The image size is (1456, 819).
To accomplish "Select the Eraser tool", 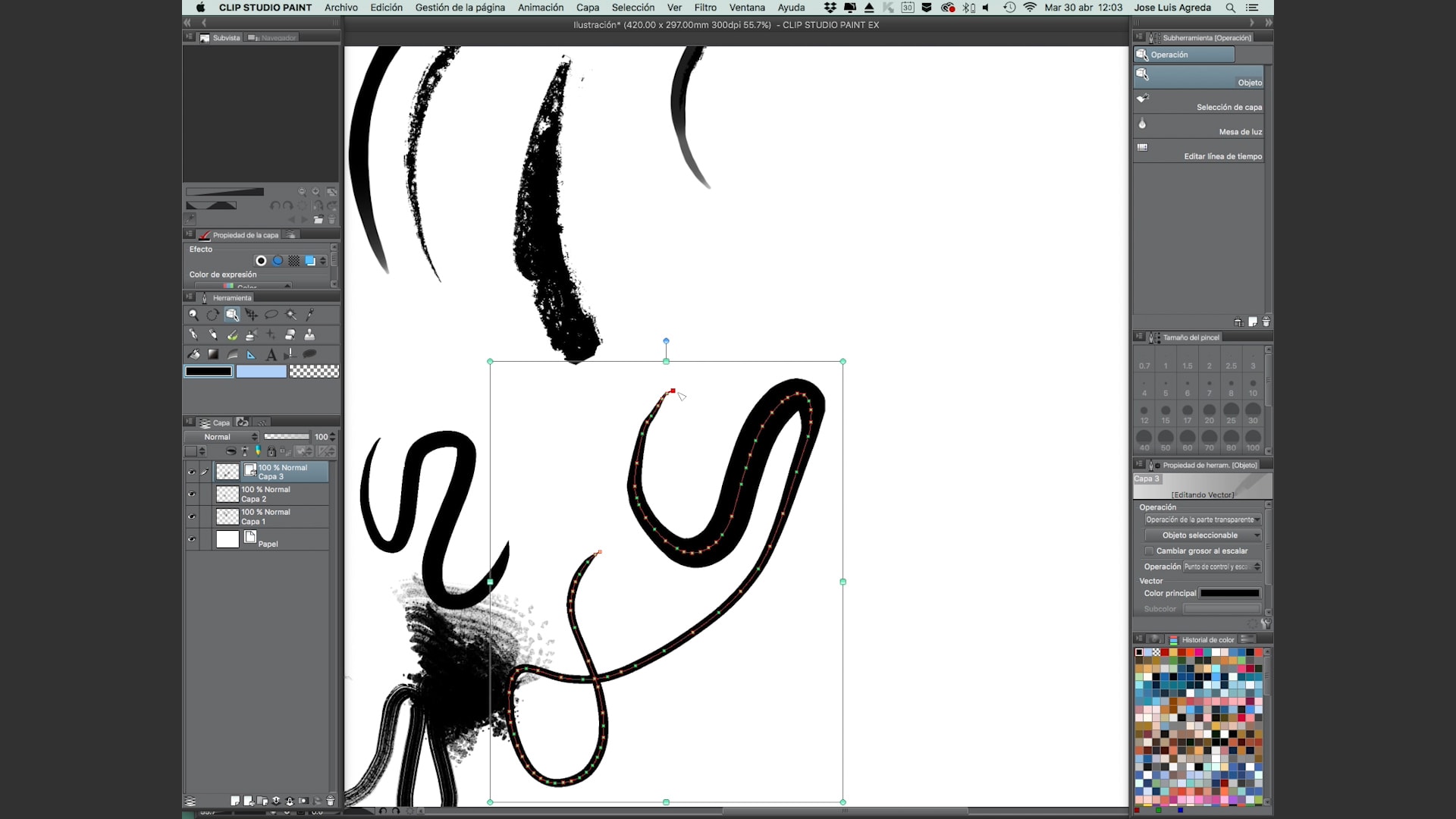I will 290,334.
